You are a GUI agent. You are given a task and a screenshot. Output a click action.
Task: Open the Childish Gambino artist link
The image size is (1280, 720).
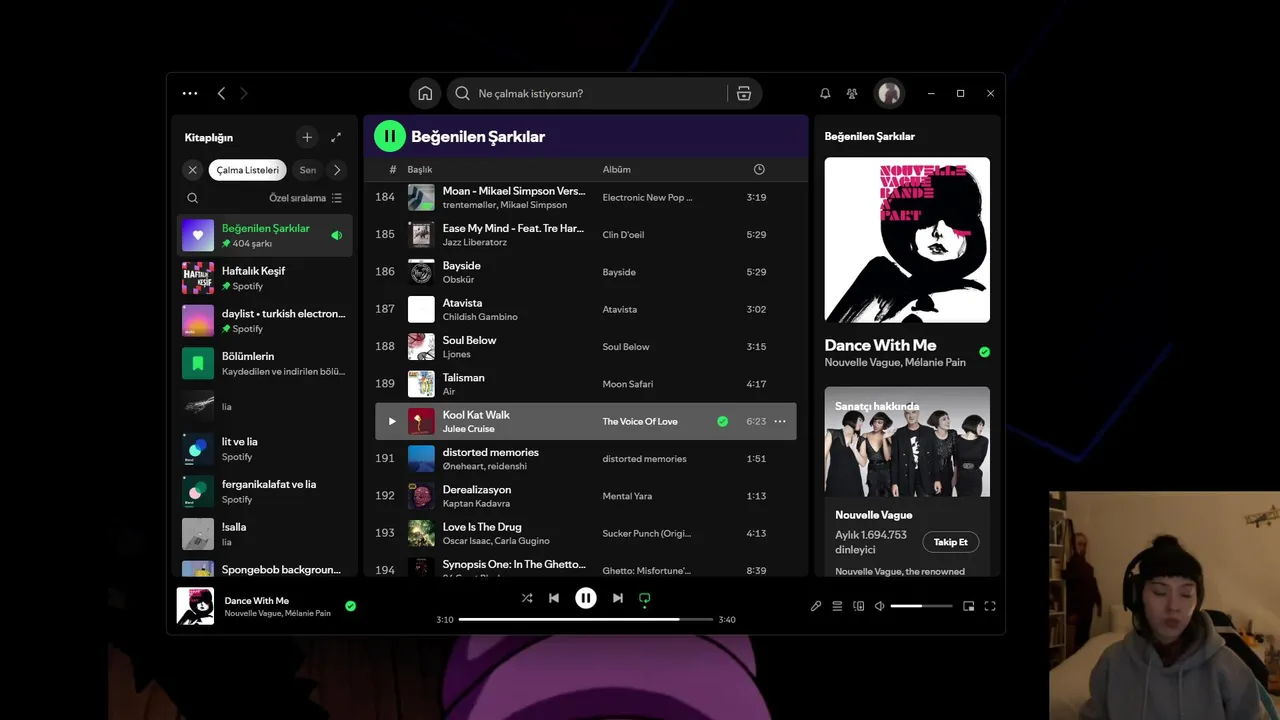point(480,317)
